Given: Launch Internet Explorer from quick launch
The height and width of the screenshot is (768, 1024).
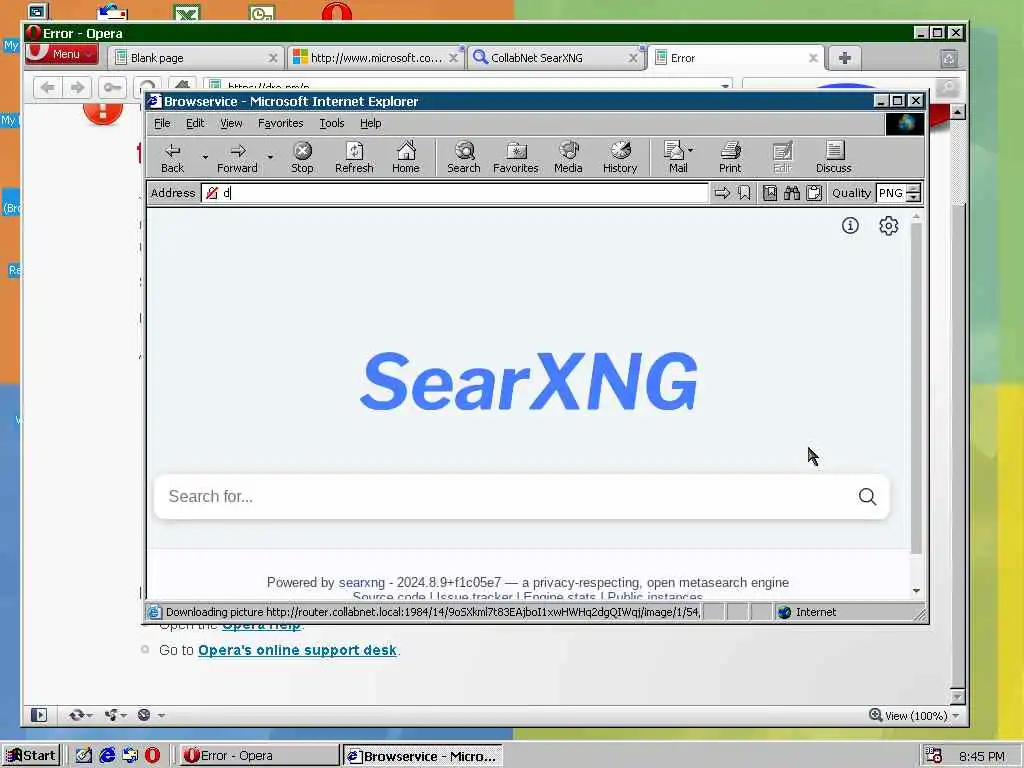Looking at the screenshot, I should point(107,756).
